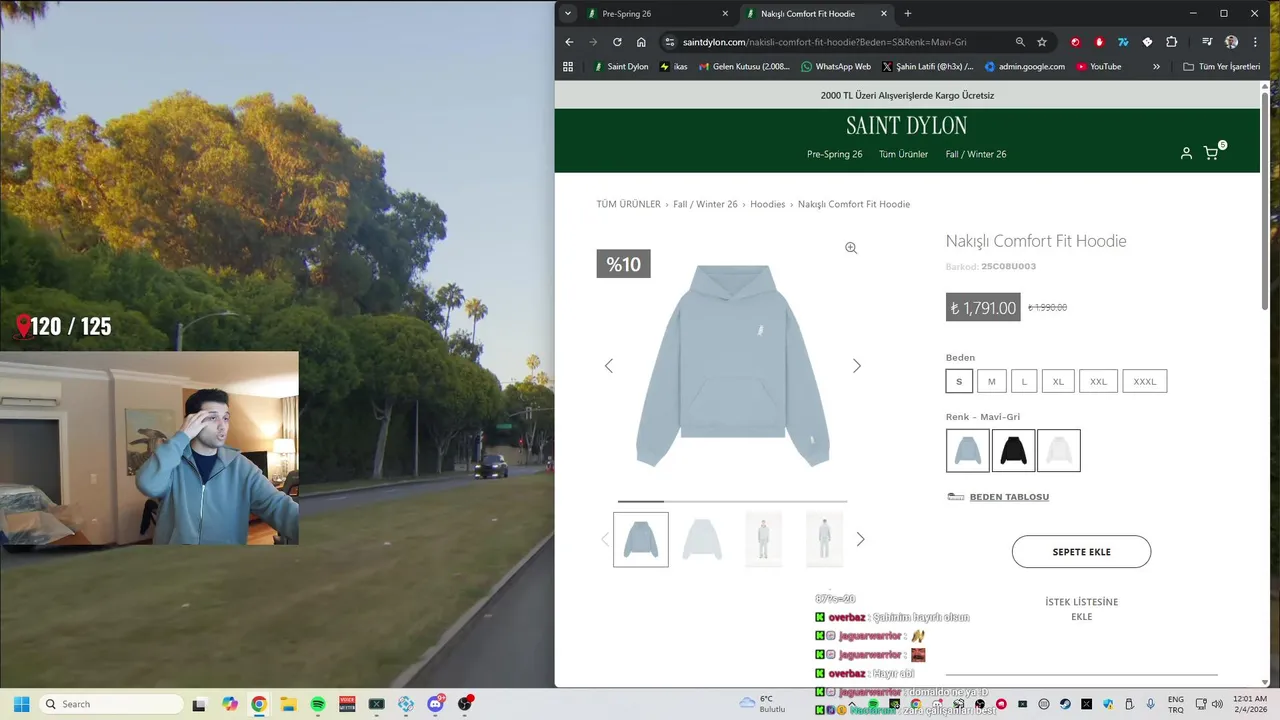Zoom the product image with magnifier icon
Screen dimensions: 1280x720
pyautogui.click(x=851, y=248)
